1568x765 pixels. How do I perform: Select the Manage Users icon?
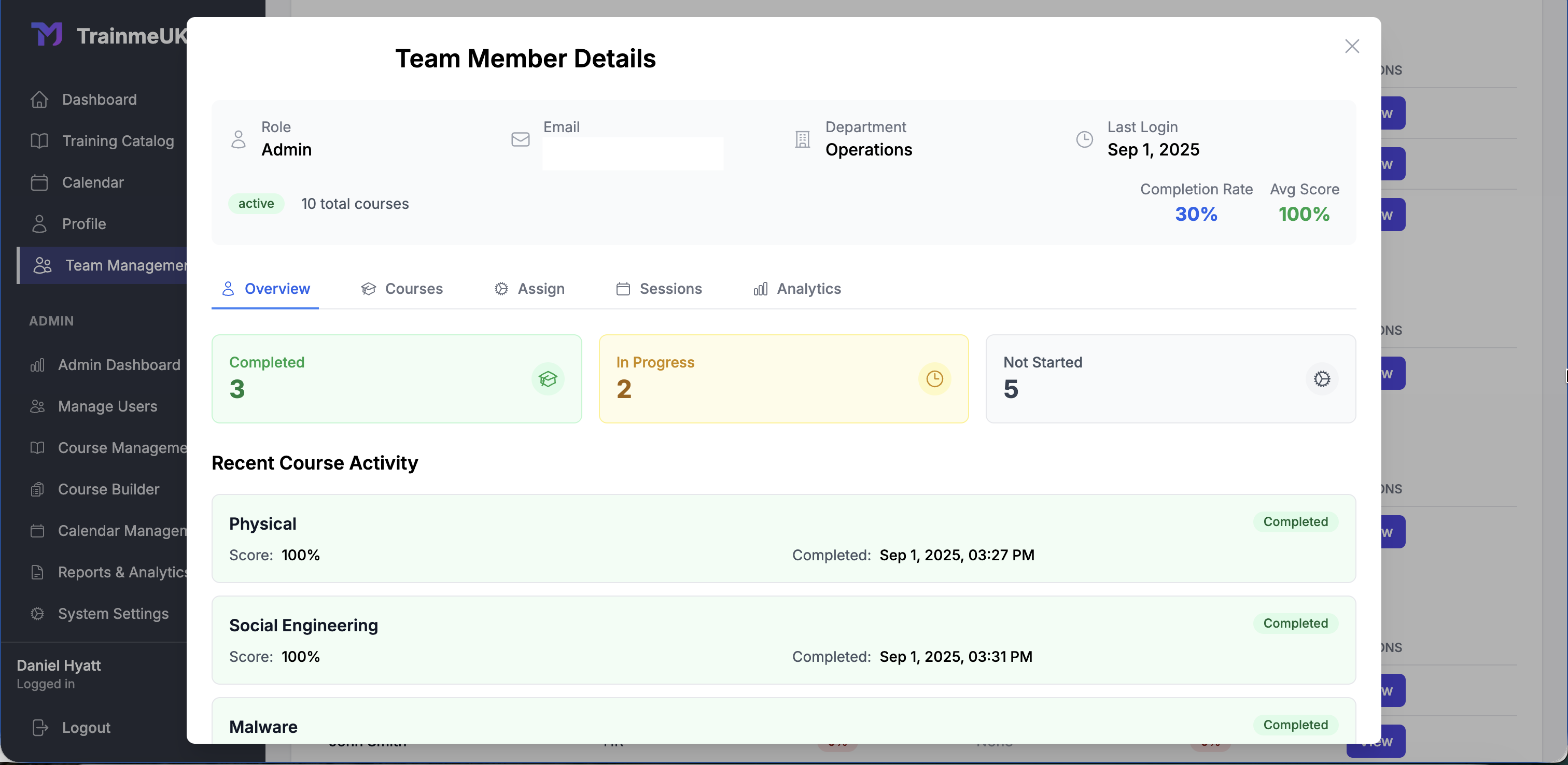coord(38,406)
